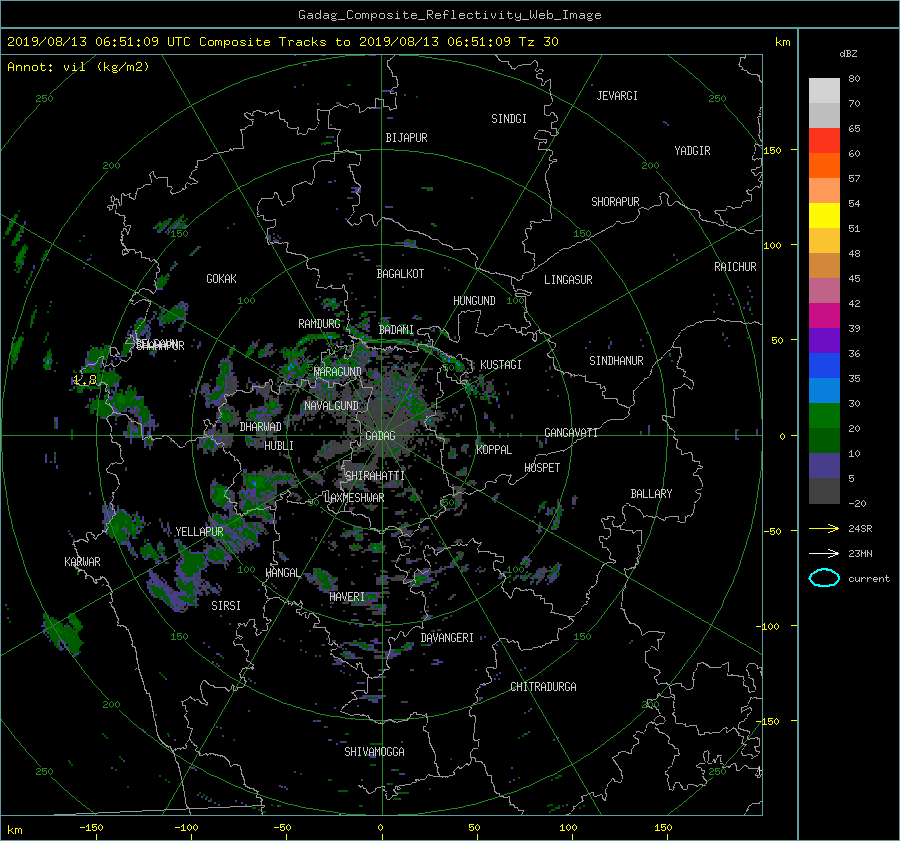Click the yellow 24SR arrow legend icon
900x841 pixels.
824,528
